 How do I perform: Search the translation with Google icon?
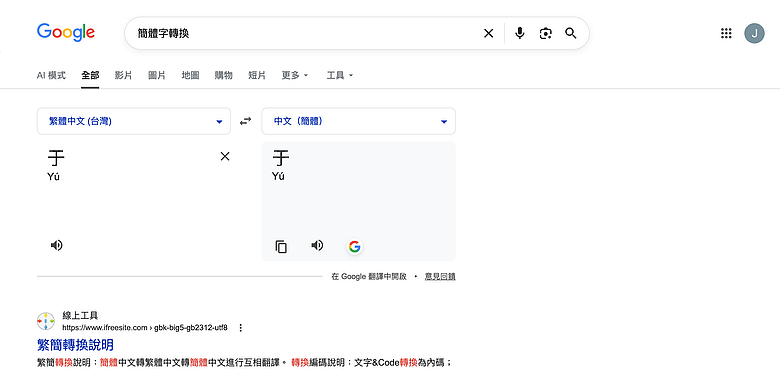coord(354,246)
